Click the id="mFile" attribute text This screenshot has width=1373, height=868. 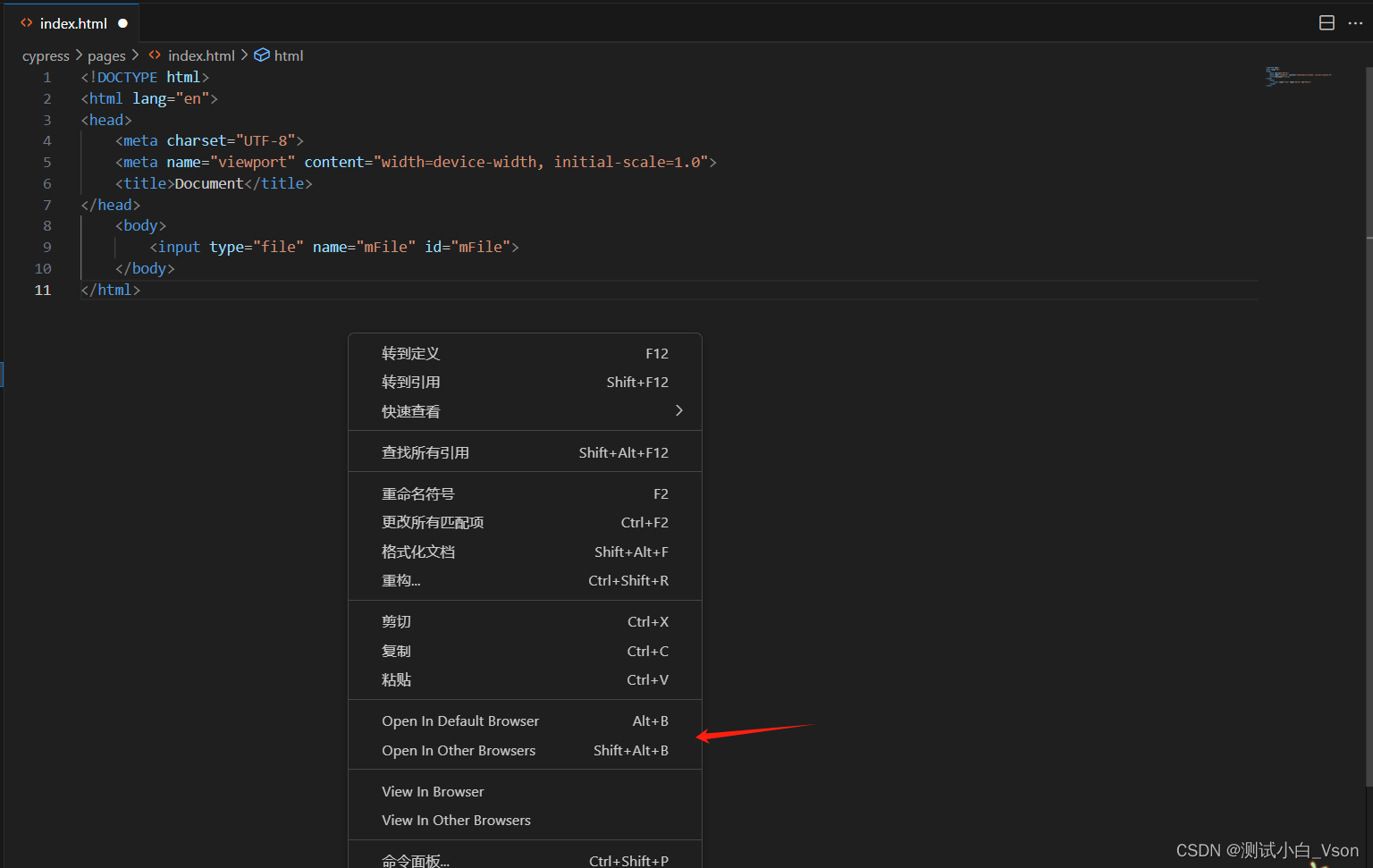(x=467, y=247)
